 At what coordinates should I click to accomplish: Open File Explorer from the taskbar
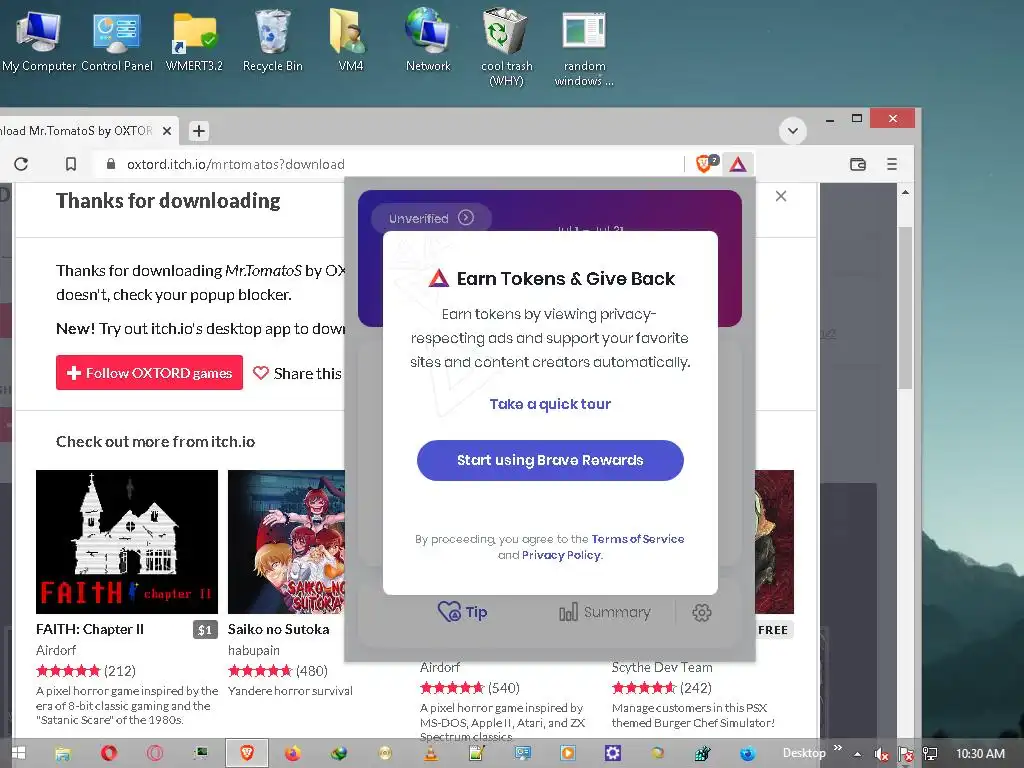pos(63,754)
